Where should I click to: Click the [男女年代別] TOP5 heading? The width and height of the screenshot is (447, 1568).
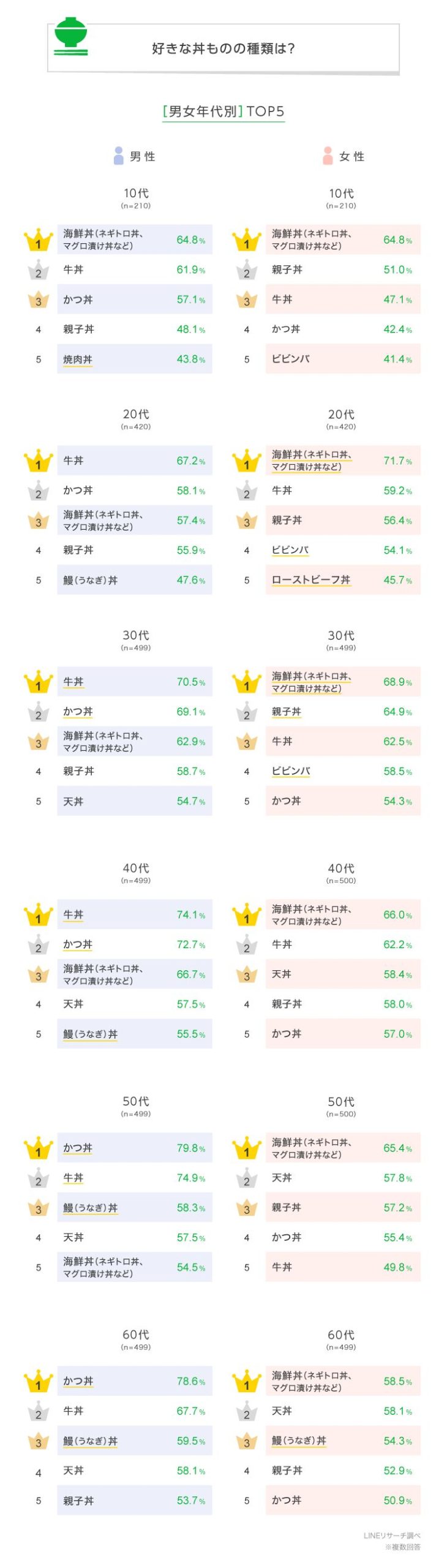[223, 111]
